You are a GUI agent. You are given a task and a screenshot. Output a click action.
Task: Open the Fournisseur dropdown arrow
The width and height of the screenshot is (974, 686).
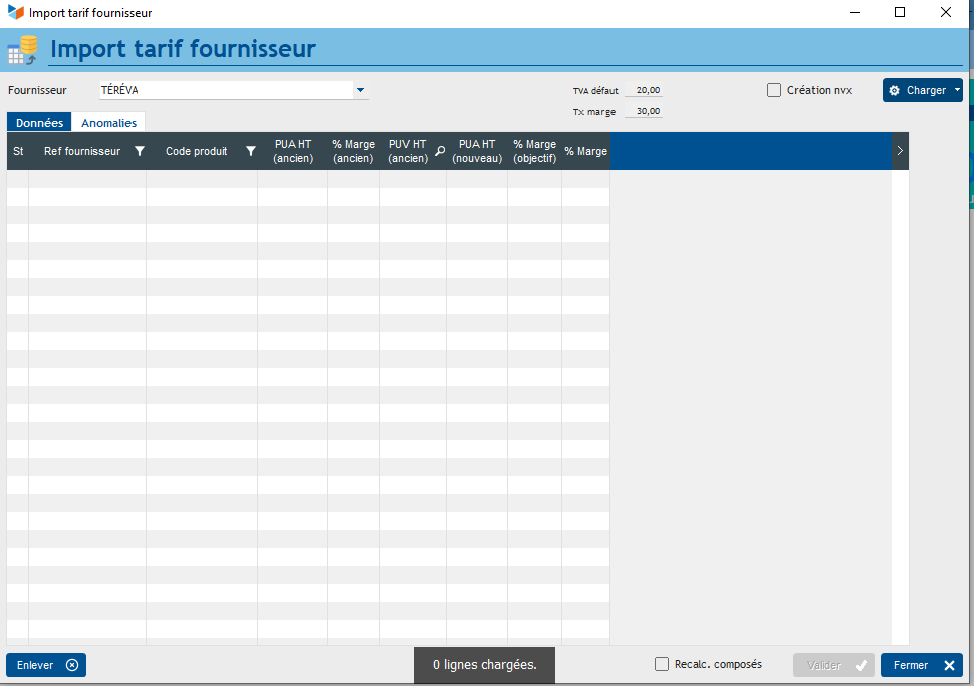click(360, 90)
